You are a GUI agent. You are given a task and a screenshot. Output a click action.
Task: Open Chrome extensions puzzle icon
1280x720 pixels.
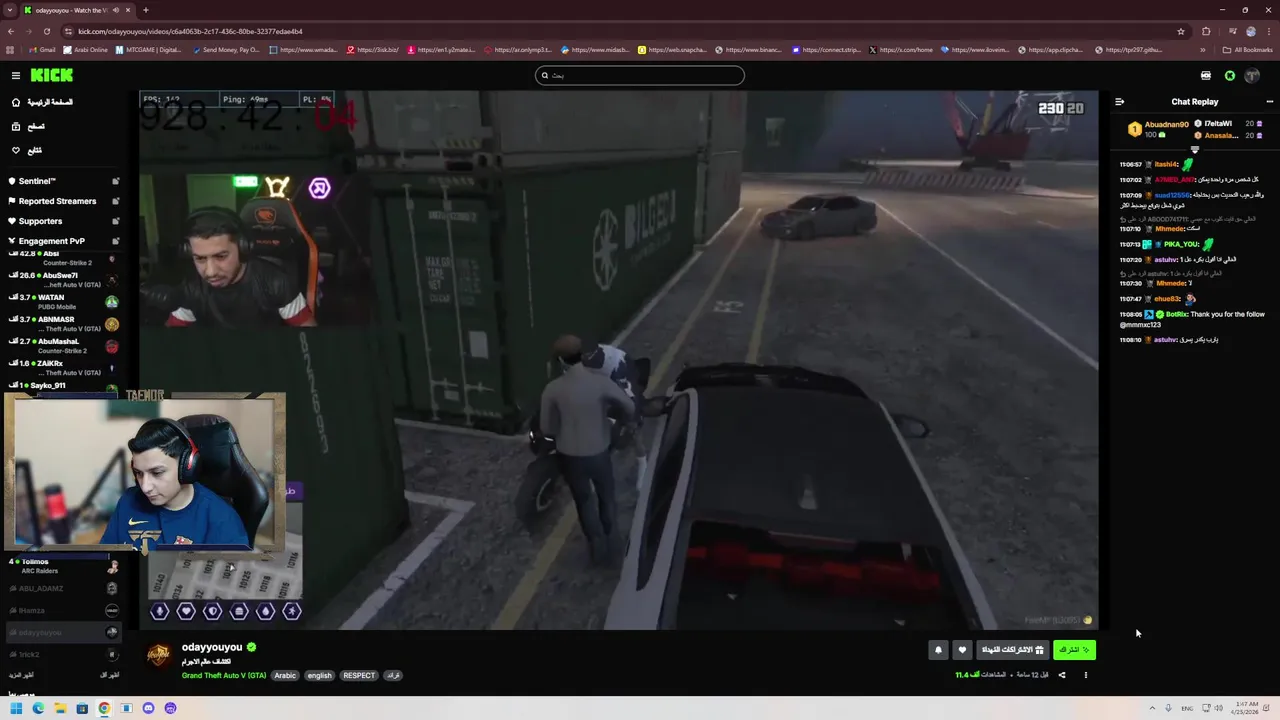pyautogui.click(x=1206, y=31)
